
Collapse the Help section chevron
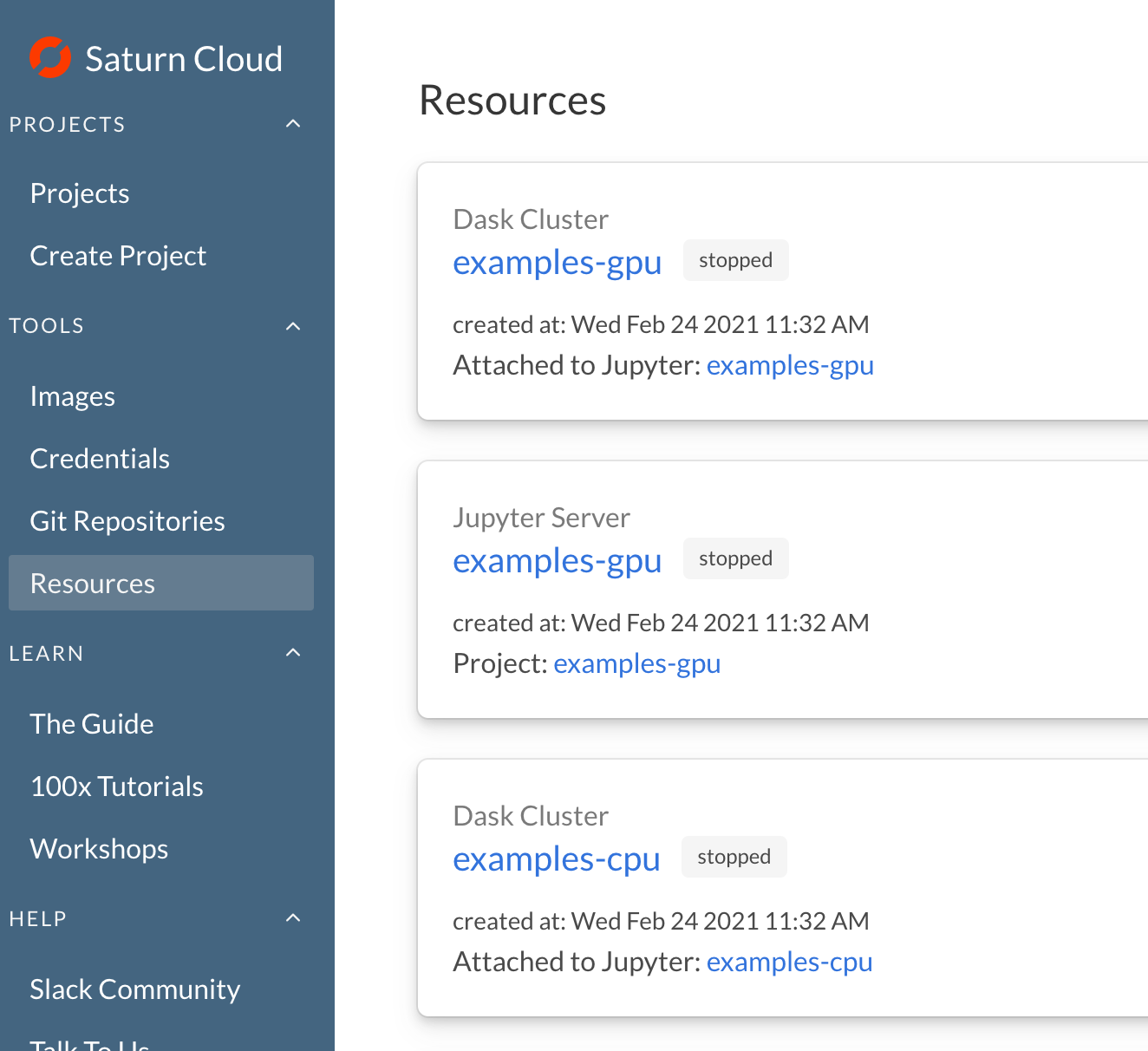click(x=293, y=918)
